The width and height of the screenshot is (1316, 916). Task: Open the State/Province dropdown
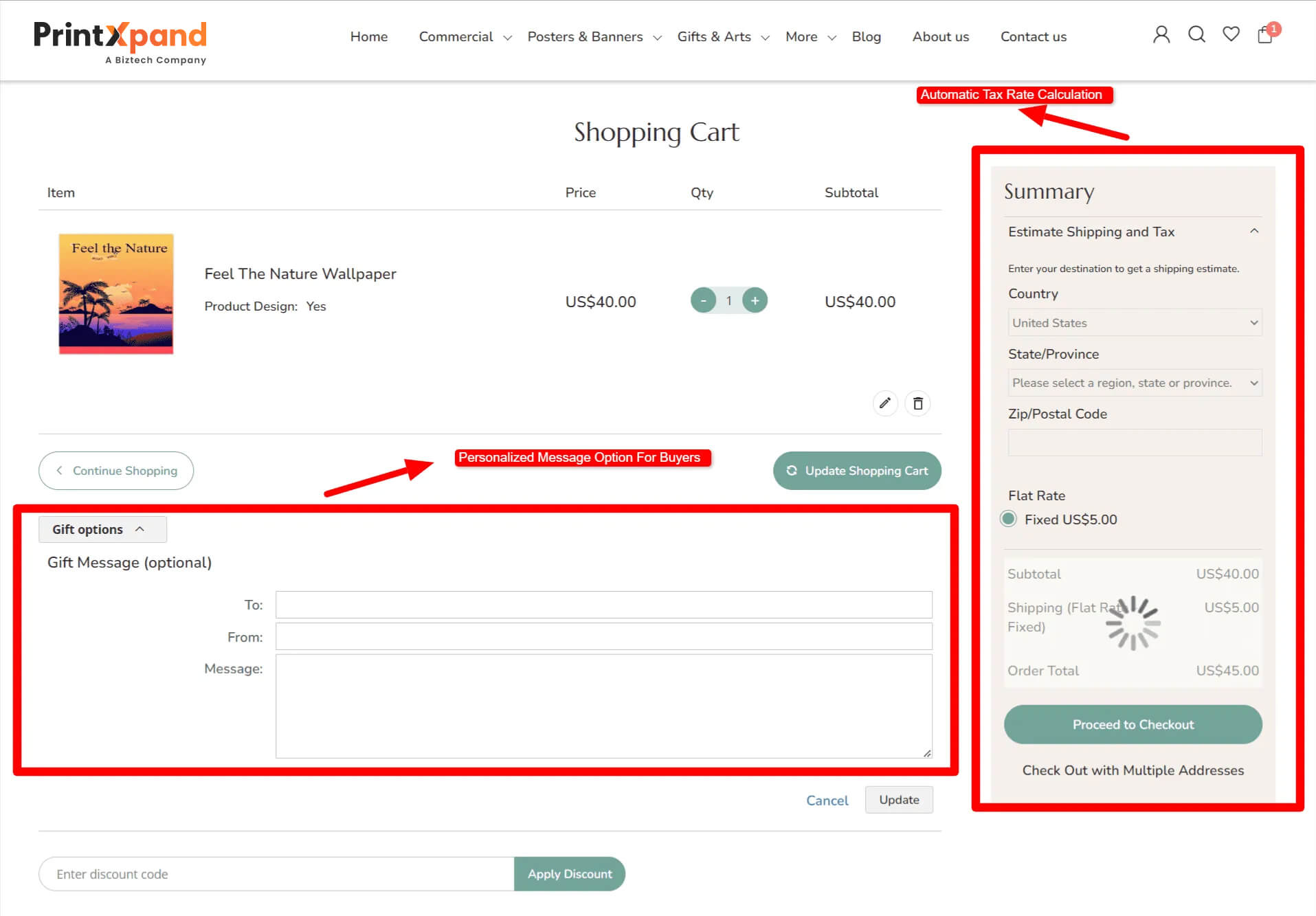point(1134,383)
